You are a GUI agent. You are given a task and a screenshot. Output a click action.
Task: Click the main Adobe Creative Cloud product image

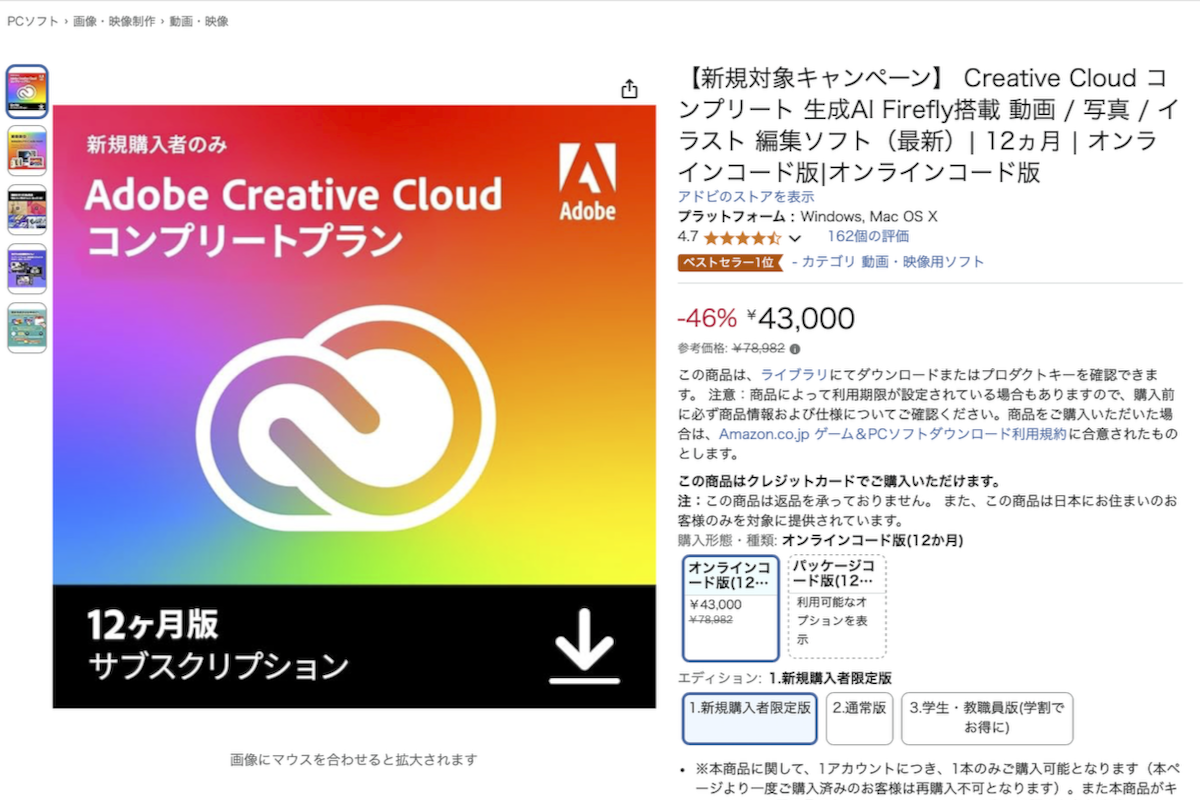354,407
